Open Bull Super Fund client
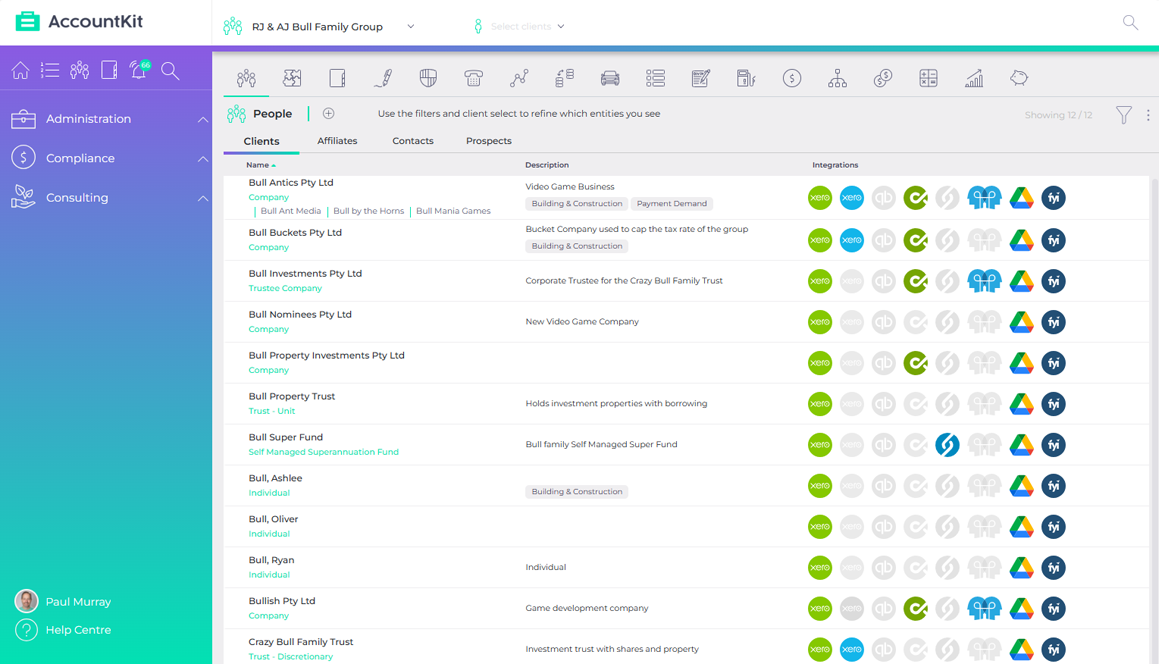 (x=285, y=437)
